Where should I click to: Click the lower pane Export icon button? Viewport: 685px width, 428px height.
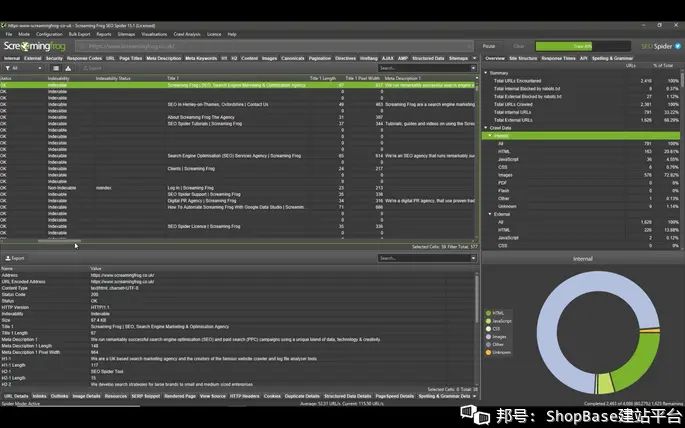click(x=15, y=258)
